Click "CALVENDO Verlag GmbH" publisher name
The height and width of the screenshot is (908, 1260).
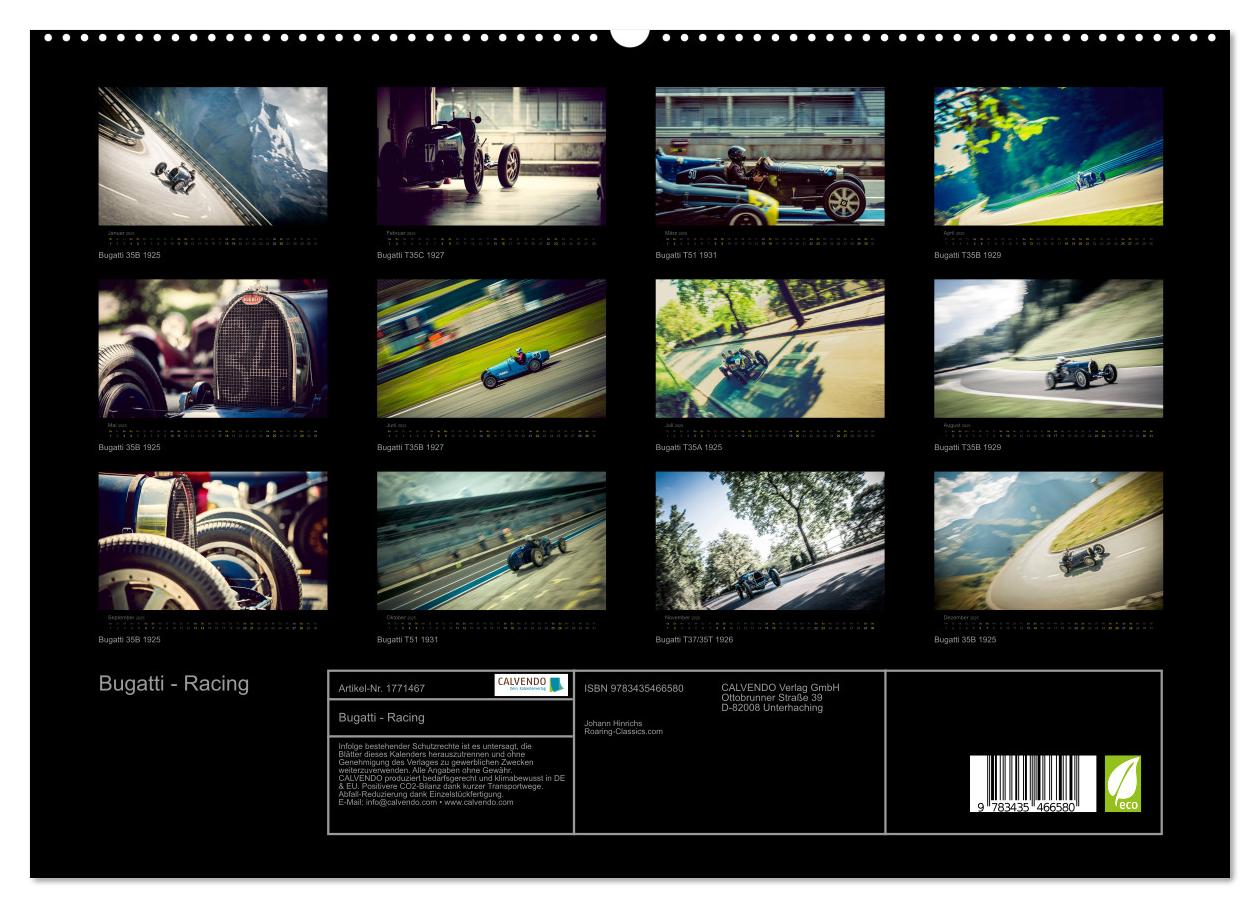781,688
